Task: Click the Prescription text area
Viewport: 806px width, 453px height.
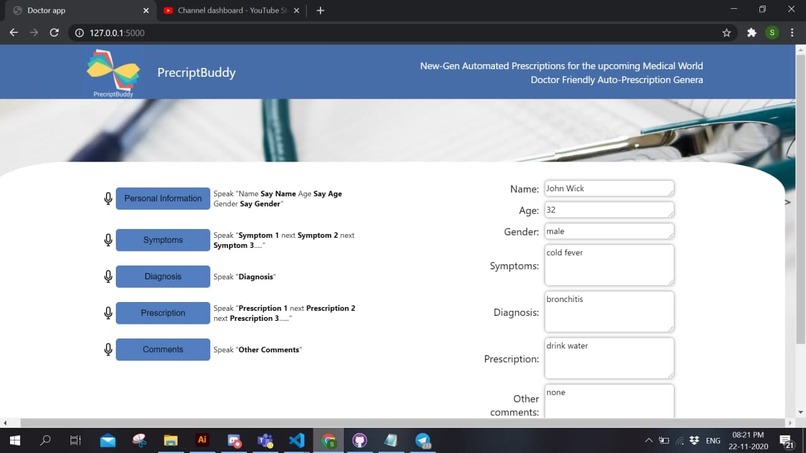Action: [x=609, y=358]
